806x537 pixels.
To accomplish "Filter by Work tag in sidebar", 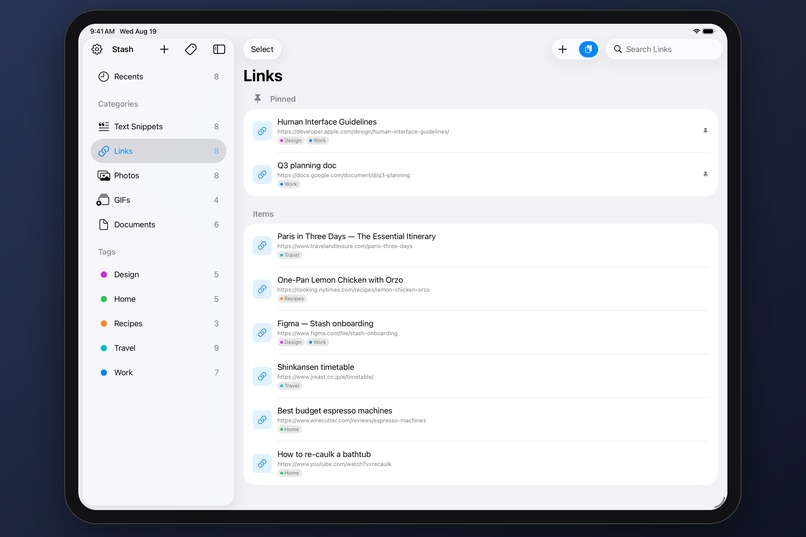I will (x=158, y=373).
